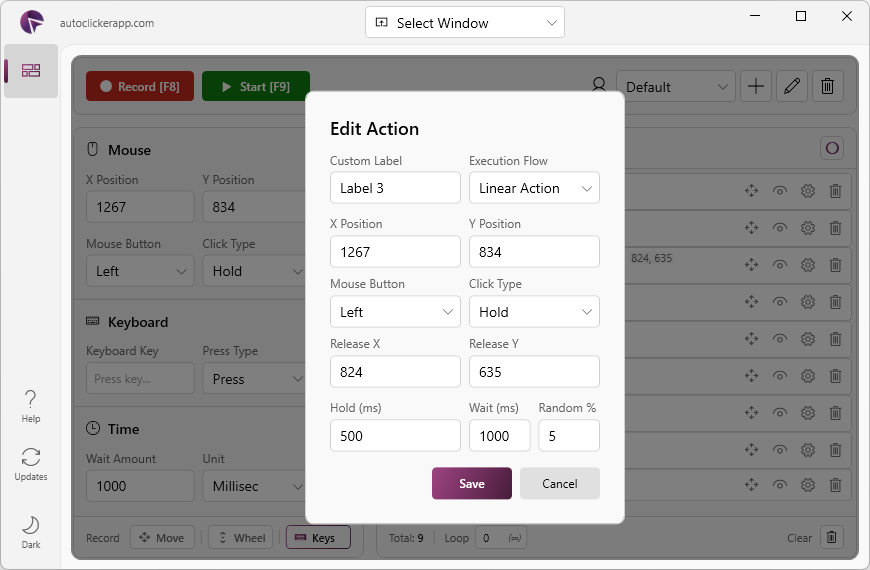The width and height of the screenshot is (870, 570).
Task: Click the Record [F8] button
Action: [140, 86]
